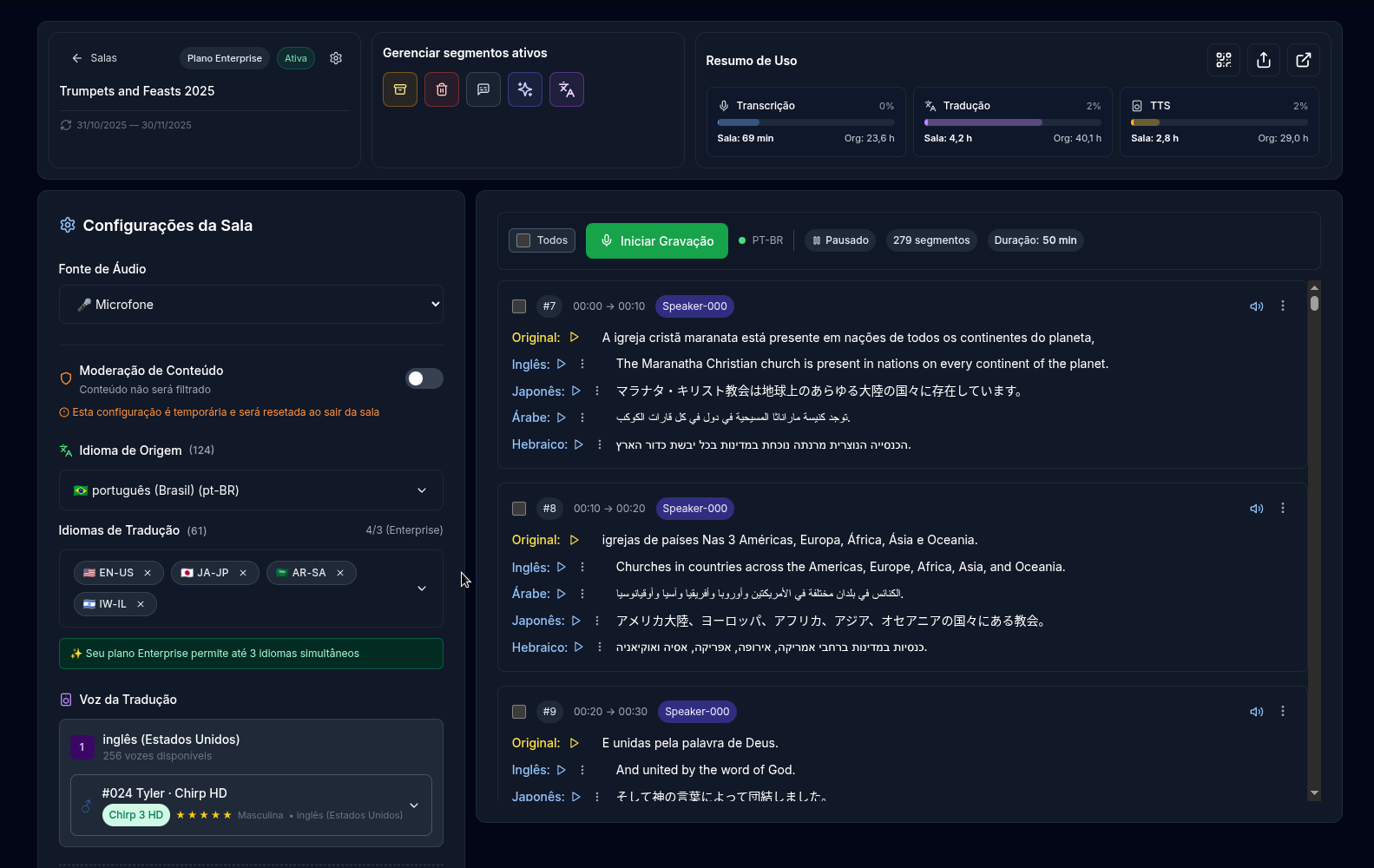This screenshot has height=868, width=1374.
Task: Select the checkbox for segment #8
Action: pos(519,509)
